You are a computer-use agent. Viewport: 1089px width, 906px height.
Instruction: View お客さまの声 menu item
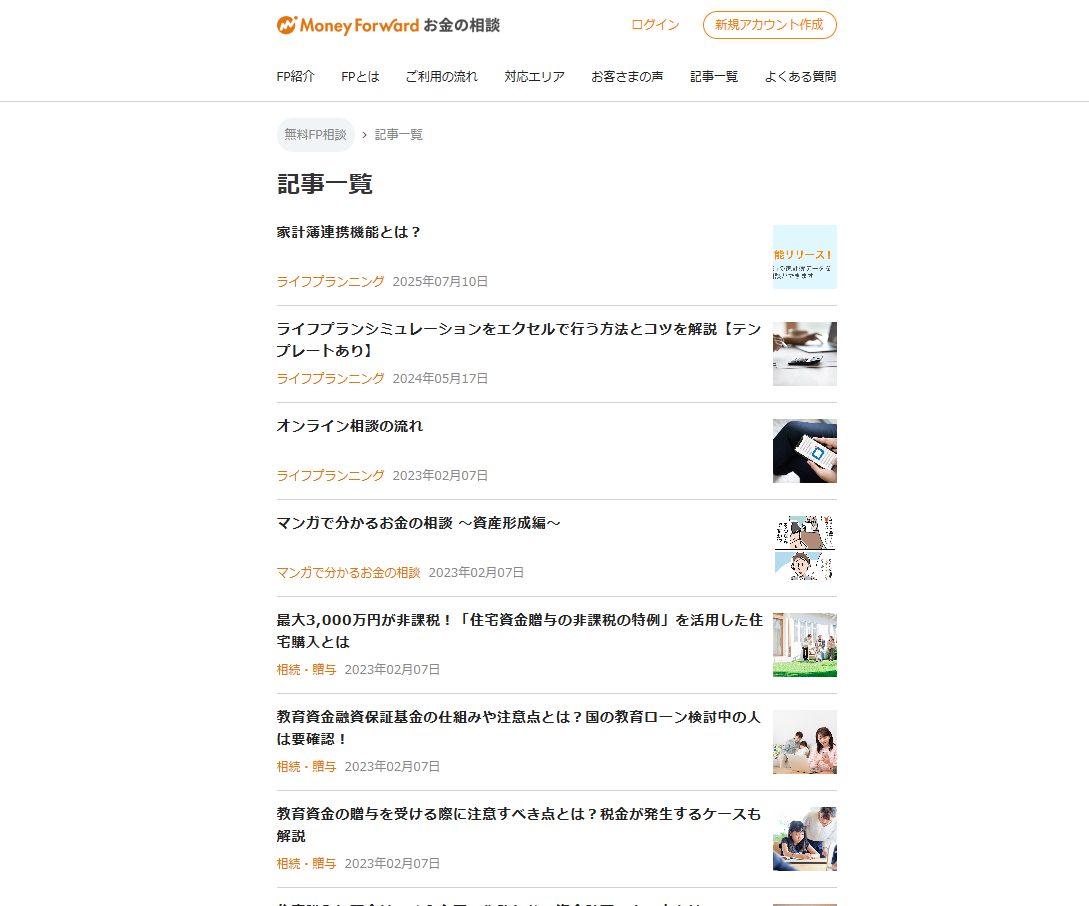pos(626,77)
